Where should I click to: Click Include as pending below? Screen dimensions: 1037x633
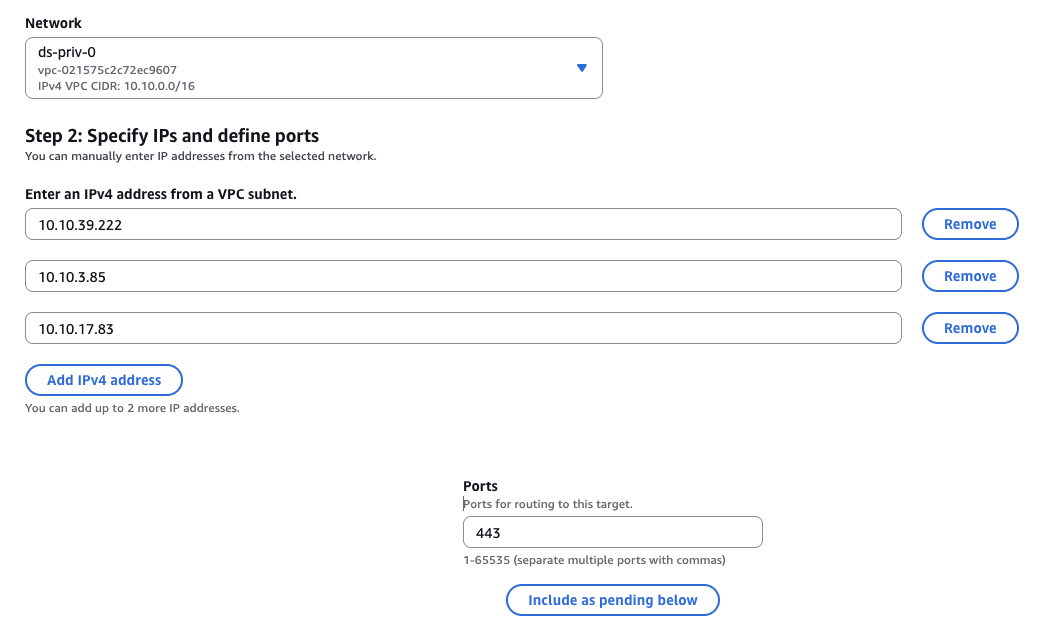coord(612,600)
